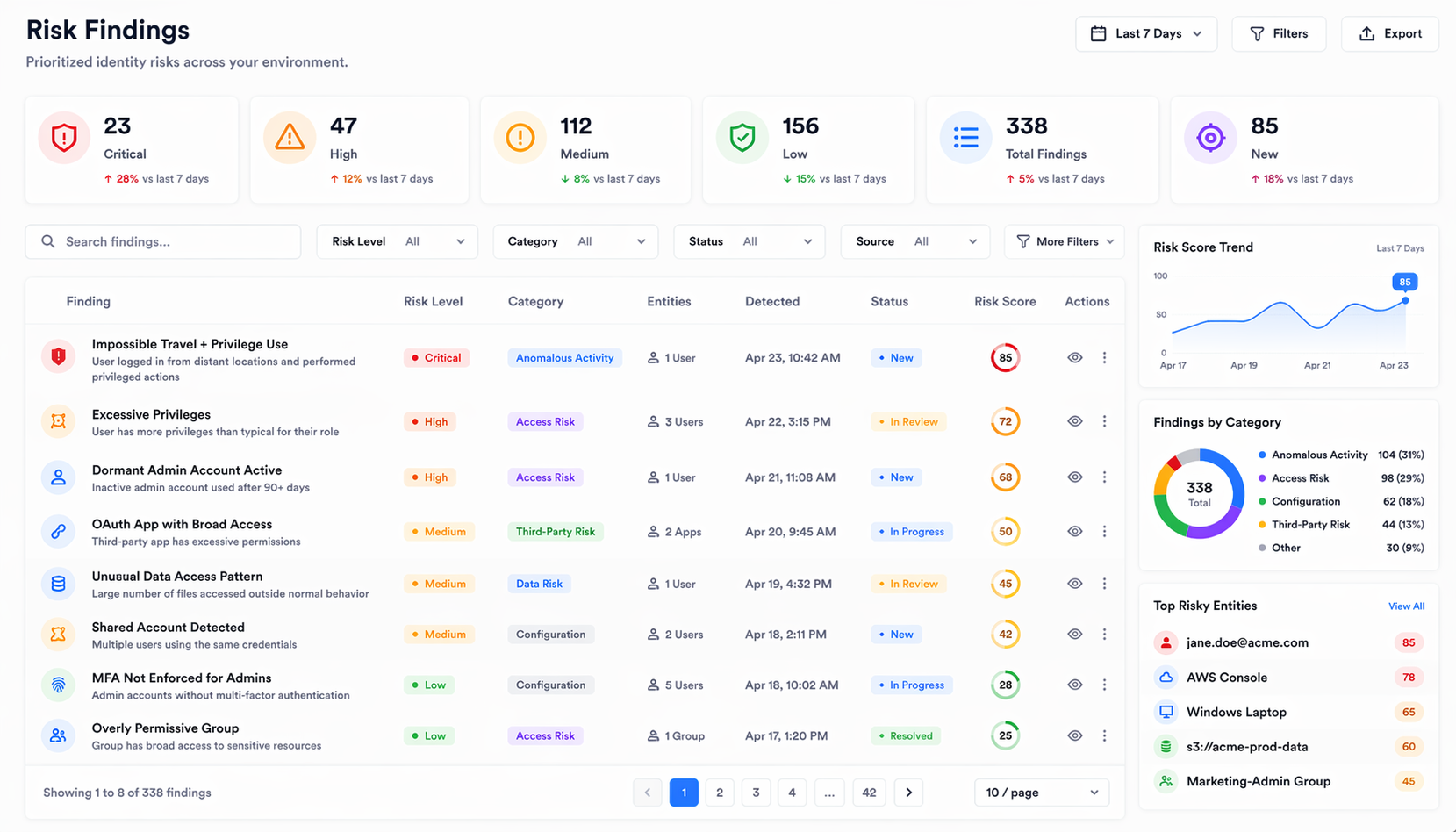Open View All risky entities link
This screenshot has height=832, width=1456.
1406,606
